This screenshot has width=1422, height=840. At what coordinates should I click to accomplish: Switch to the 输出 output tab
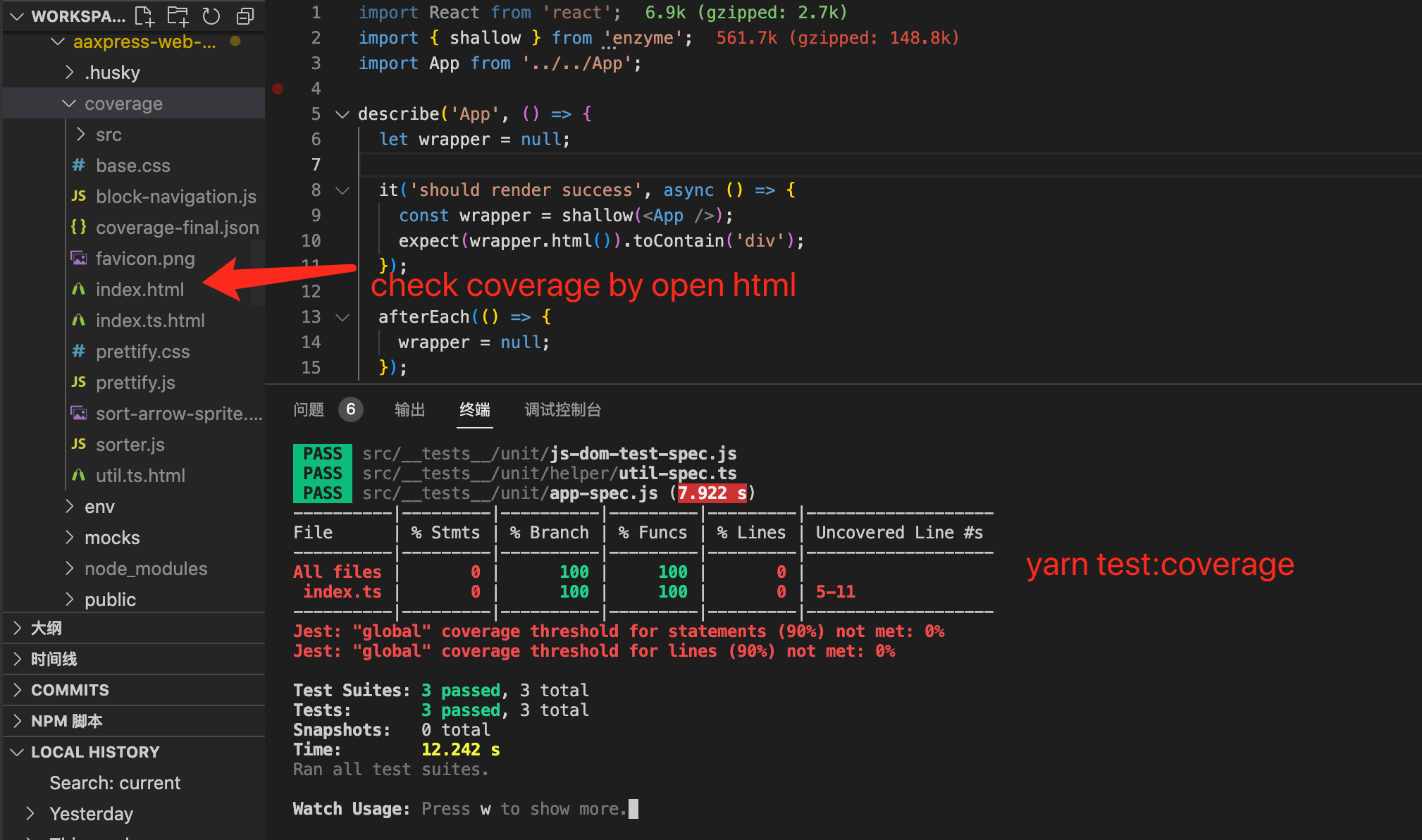[x=409, y=409]
